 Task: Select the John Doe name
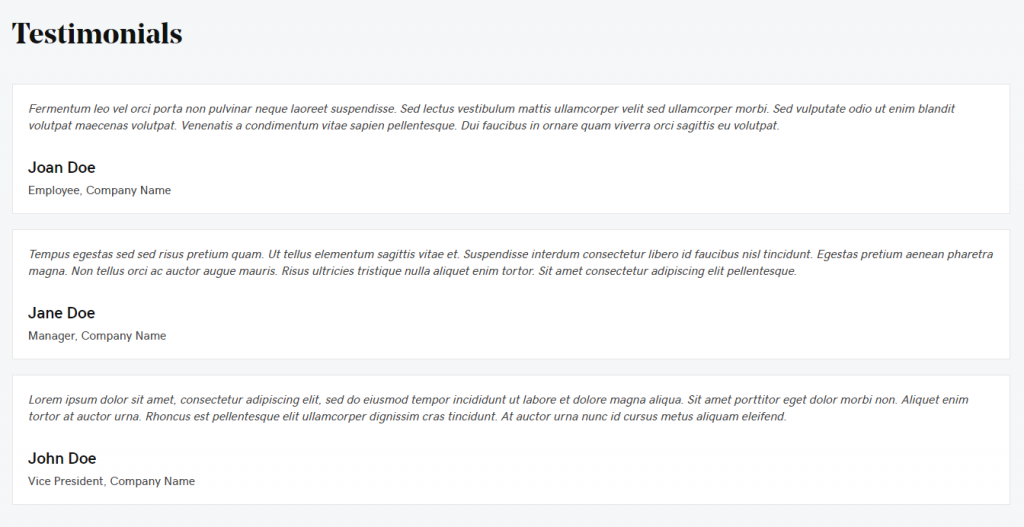62,458
